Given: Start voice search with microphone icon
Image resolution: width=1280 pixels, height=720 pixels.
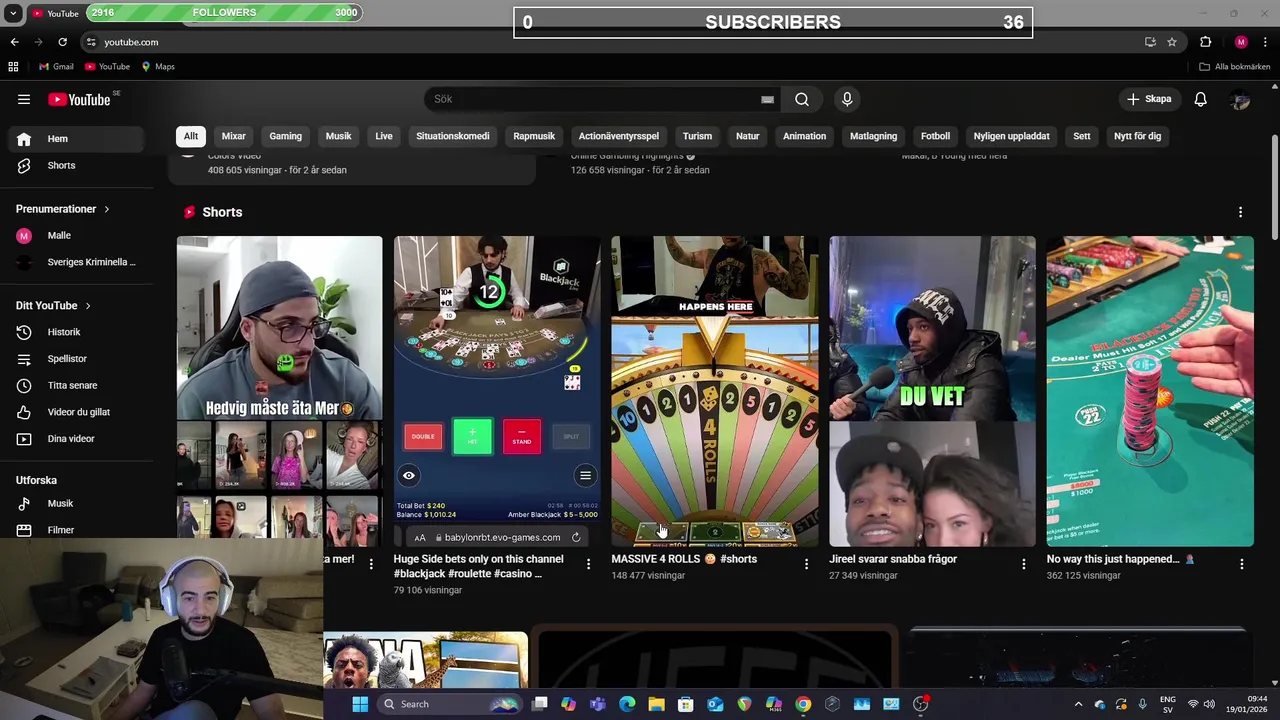Looking at the screenshot, I should [847, 99].
